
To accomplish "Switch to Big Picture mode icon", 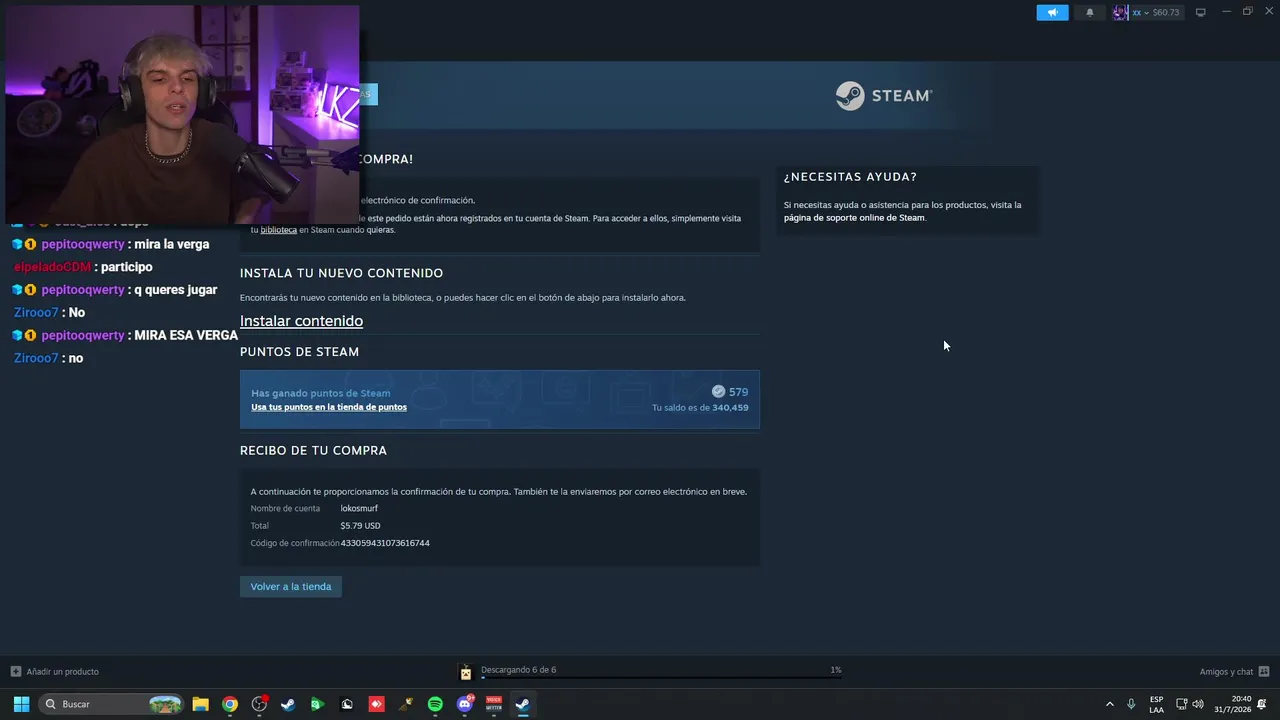I will [1201, 12].
